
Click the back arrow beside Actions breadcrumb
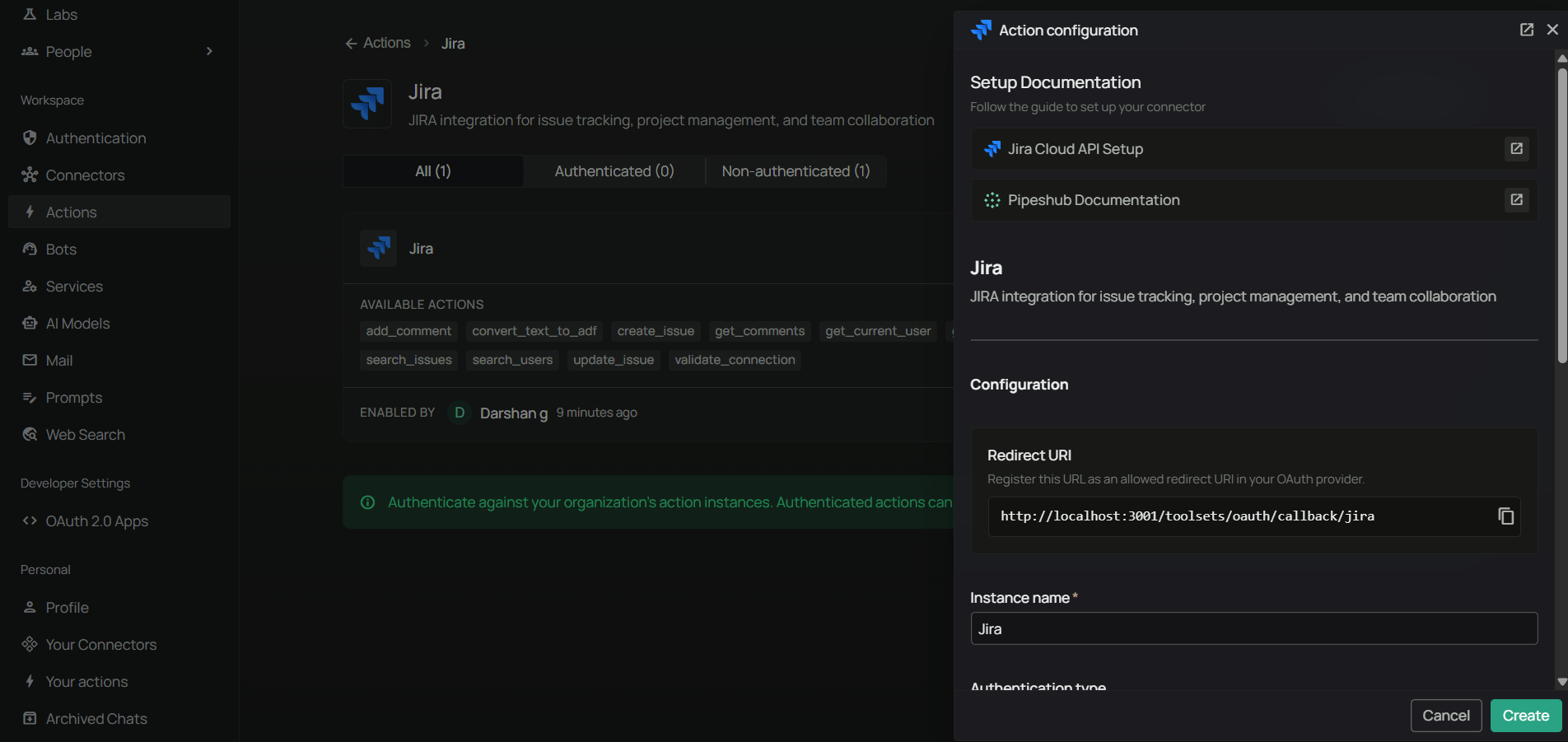[x=351, y=43]
